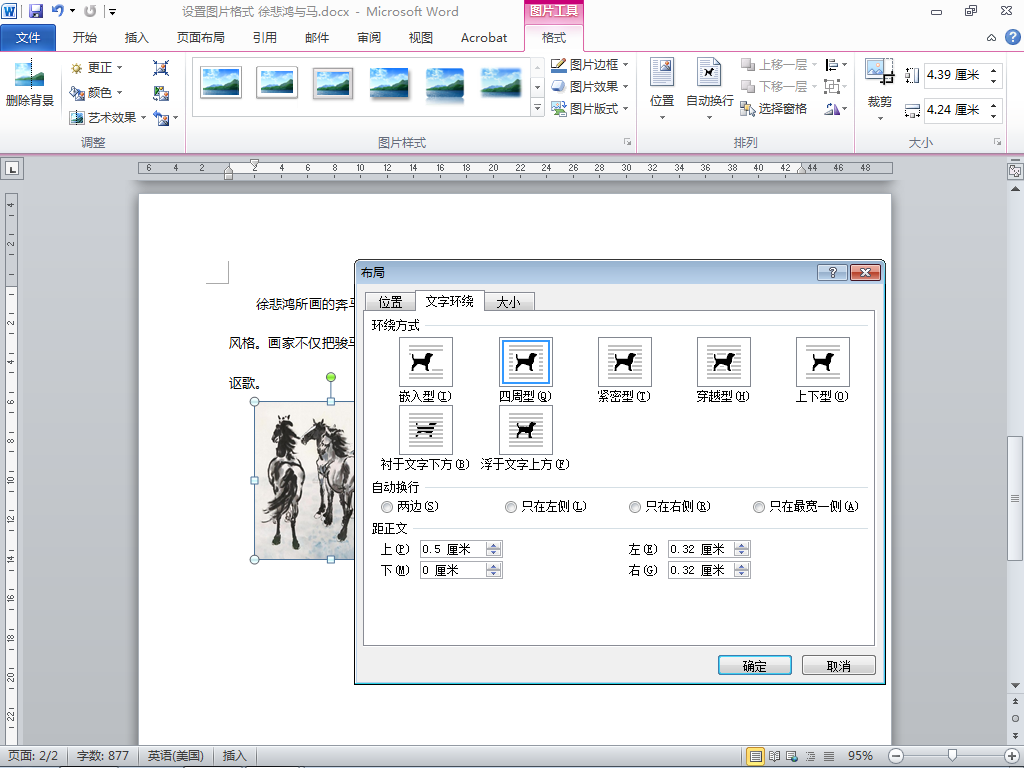Screen dimensions: 1024x768
Task: Click the redo icon in title bar
Action: click(x=91, y=11)
